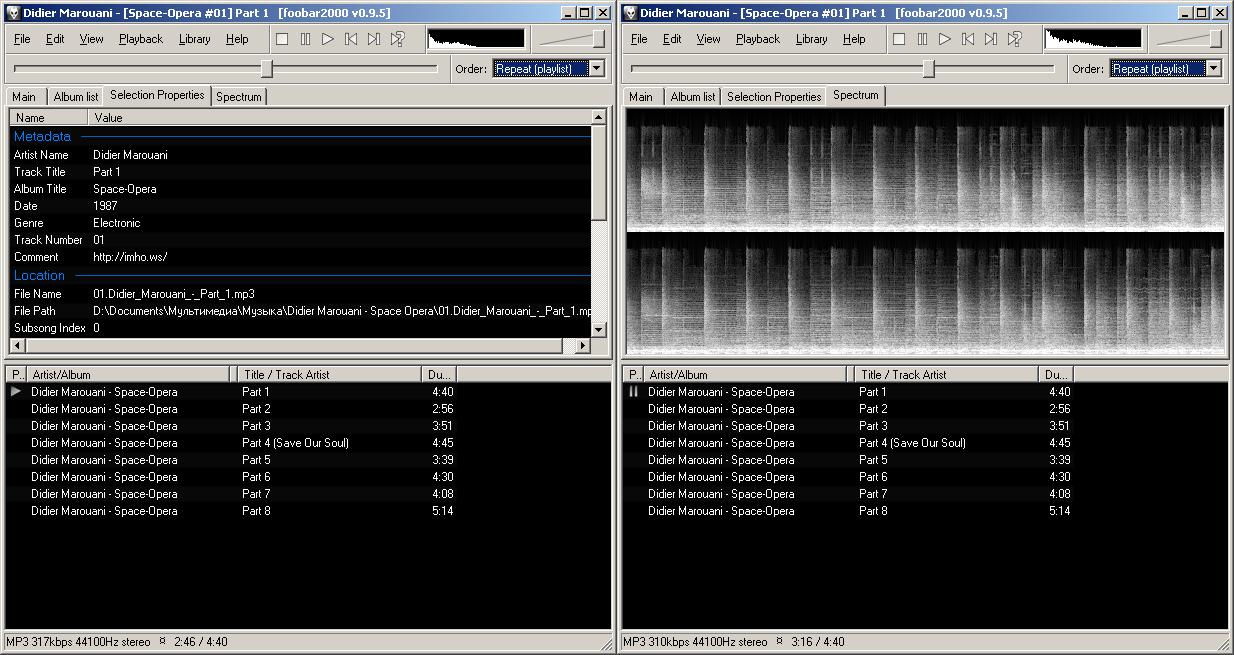Click Artist/Album column header in right playlist
1234x655 pixels.
[747, 375]
